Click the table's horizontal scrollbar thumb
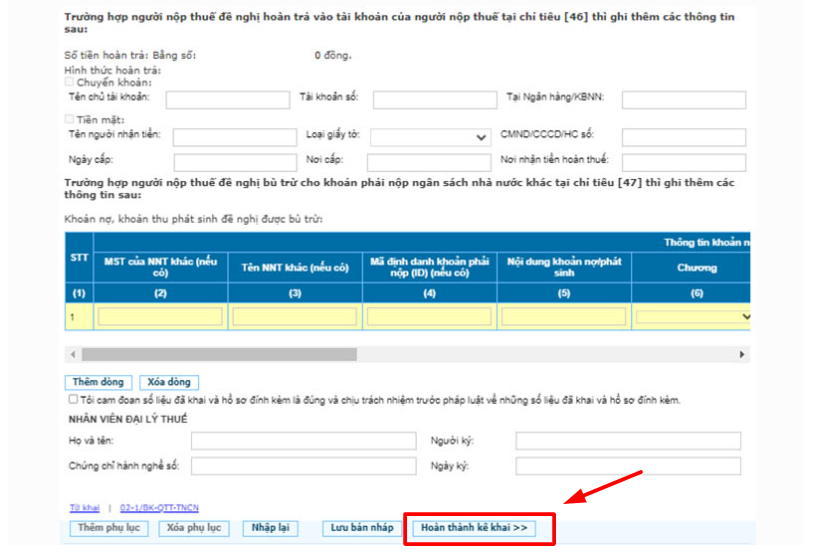The width and height of the screenshot is (815, 555). pyautogui.click(x=218, y=355)
